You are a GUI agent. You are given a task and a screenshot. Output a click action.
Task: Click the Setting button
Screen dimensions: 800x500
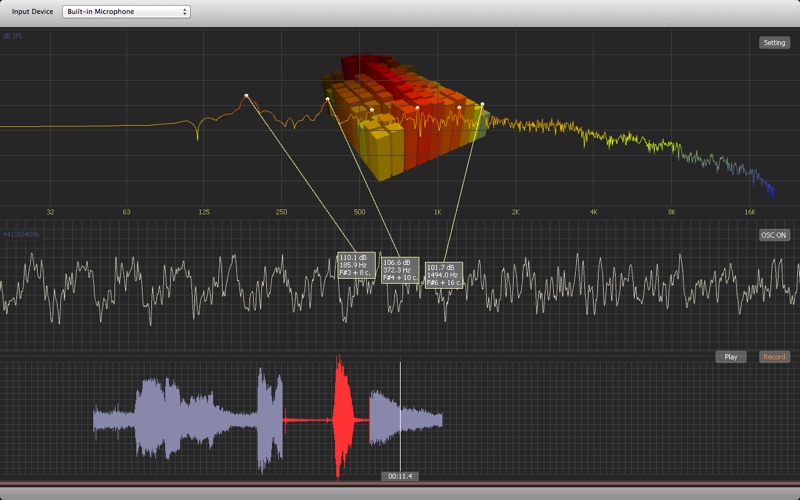[774, 43]
